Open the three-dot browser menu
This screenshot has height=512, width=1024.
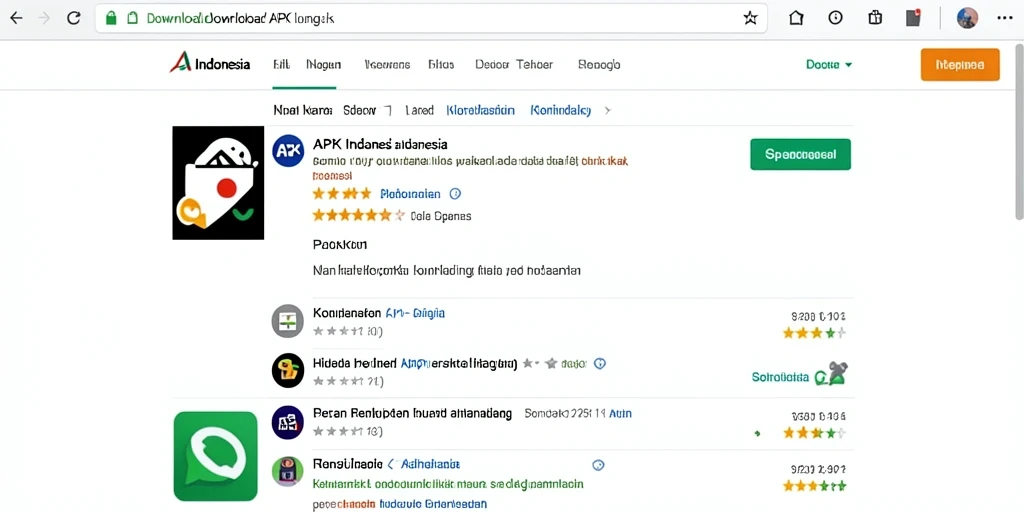[1005, 18]
